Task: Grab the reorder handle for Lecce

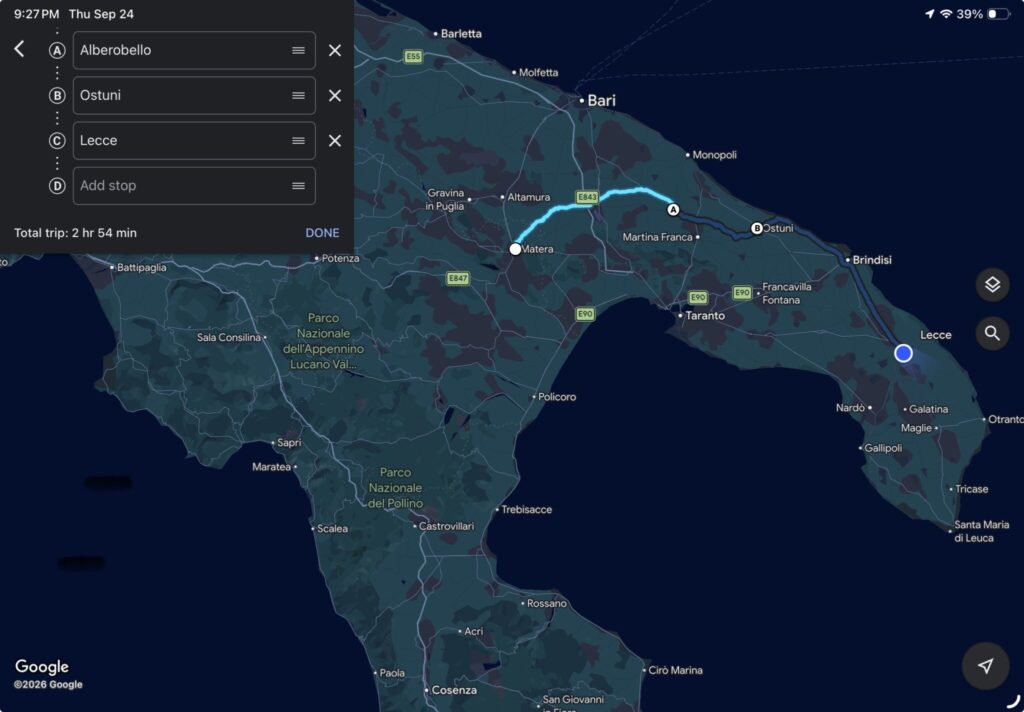Action: [x=298, y=140]
